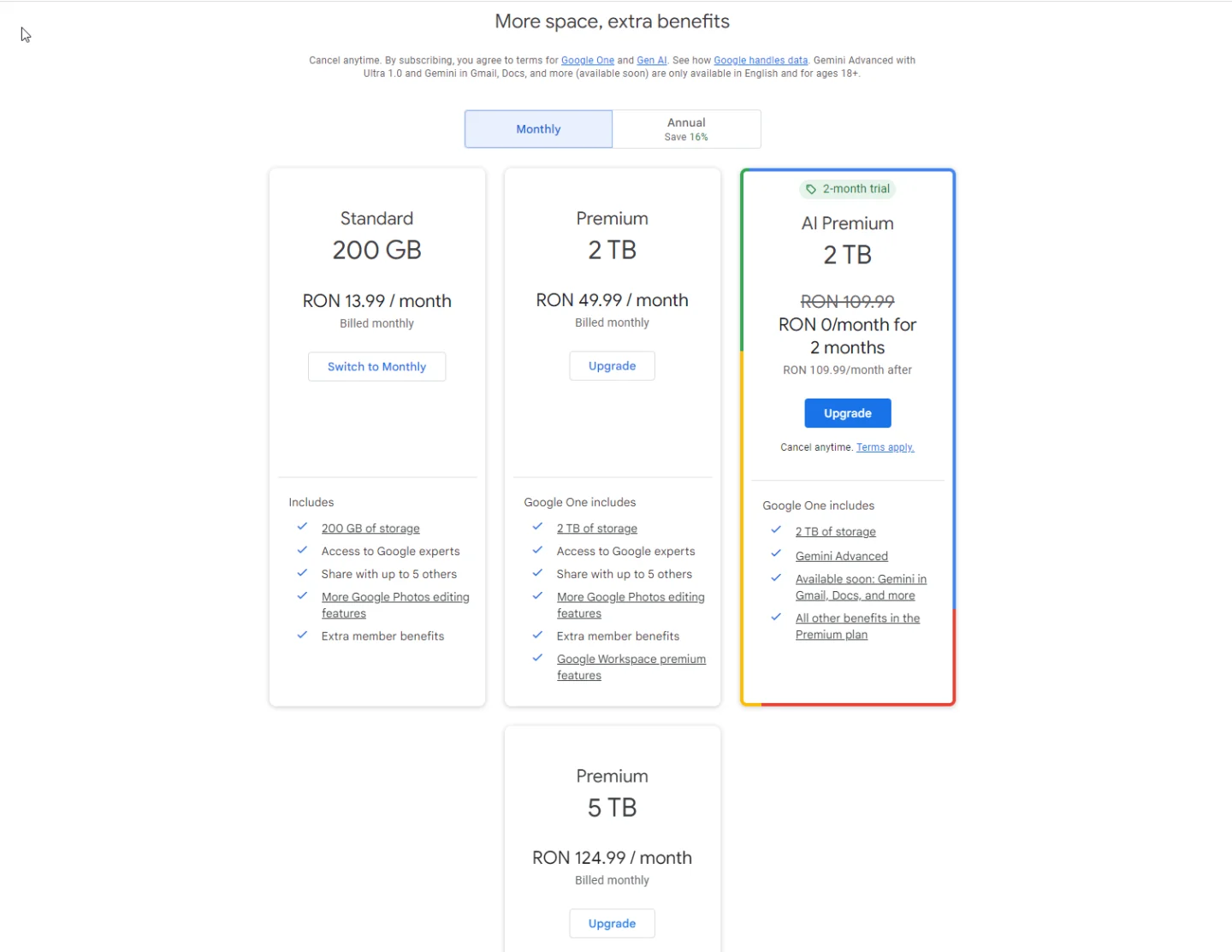Viewport: 1232px width, 952px height.
Task: Click RON 13.99 / month price
Action: (x=376, y=301)
